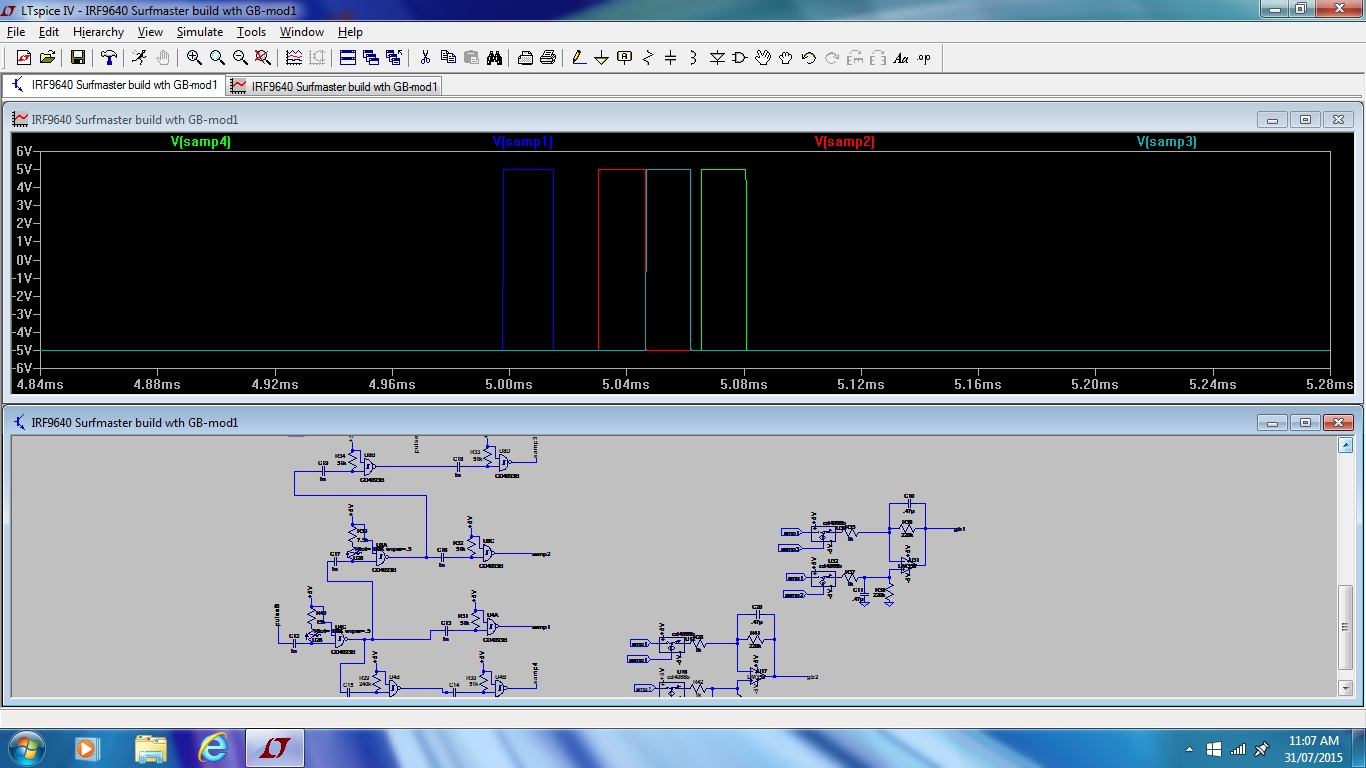Screen dimensions: 1366x768
Task: Select the Diode component tool
Action: [x=716, y=58]
